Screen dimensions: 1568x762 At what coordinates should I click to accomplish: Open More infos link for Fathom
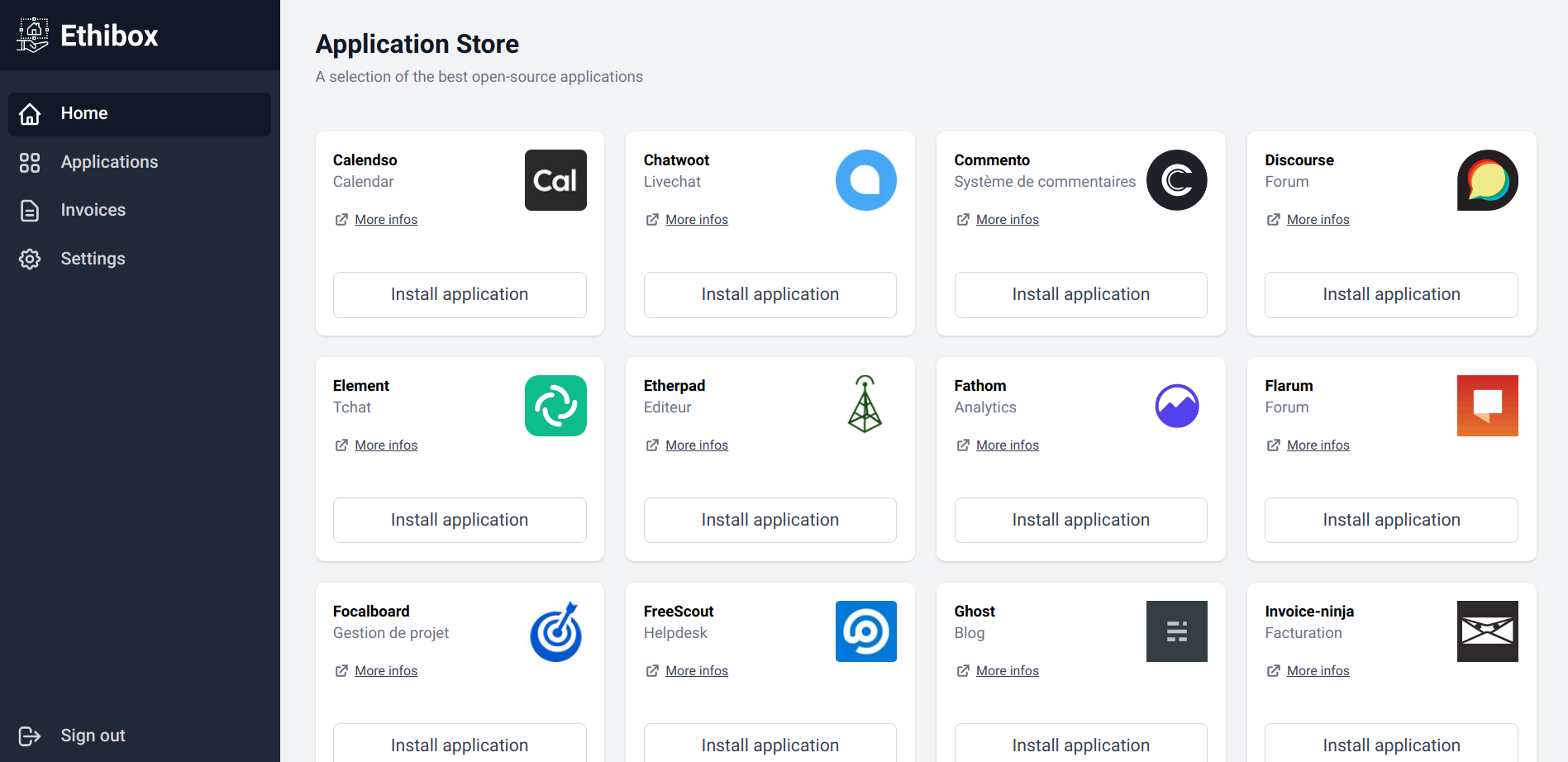point(1008,445)
